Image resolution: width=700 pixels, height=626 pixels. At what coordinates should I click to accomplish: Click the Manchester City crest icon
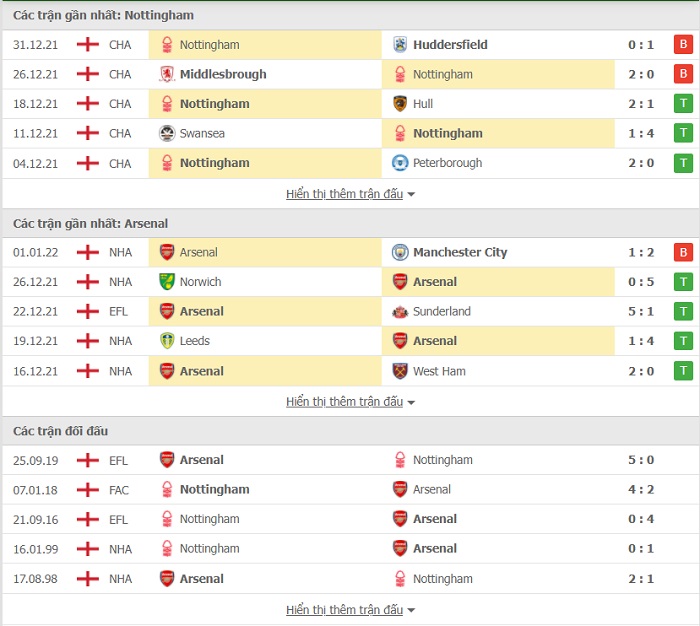[x=400, y=252]
